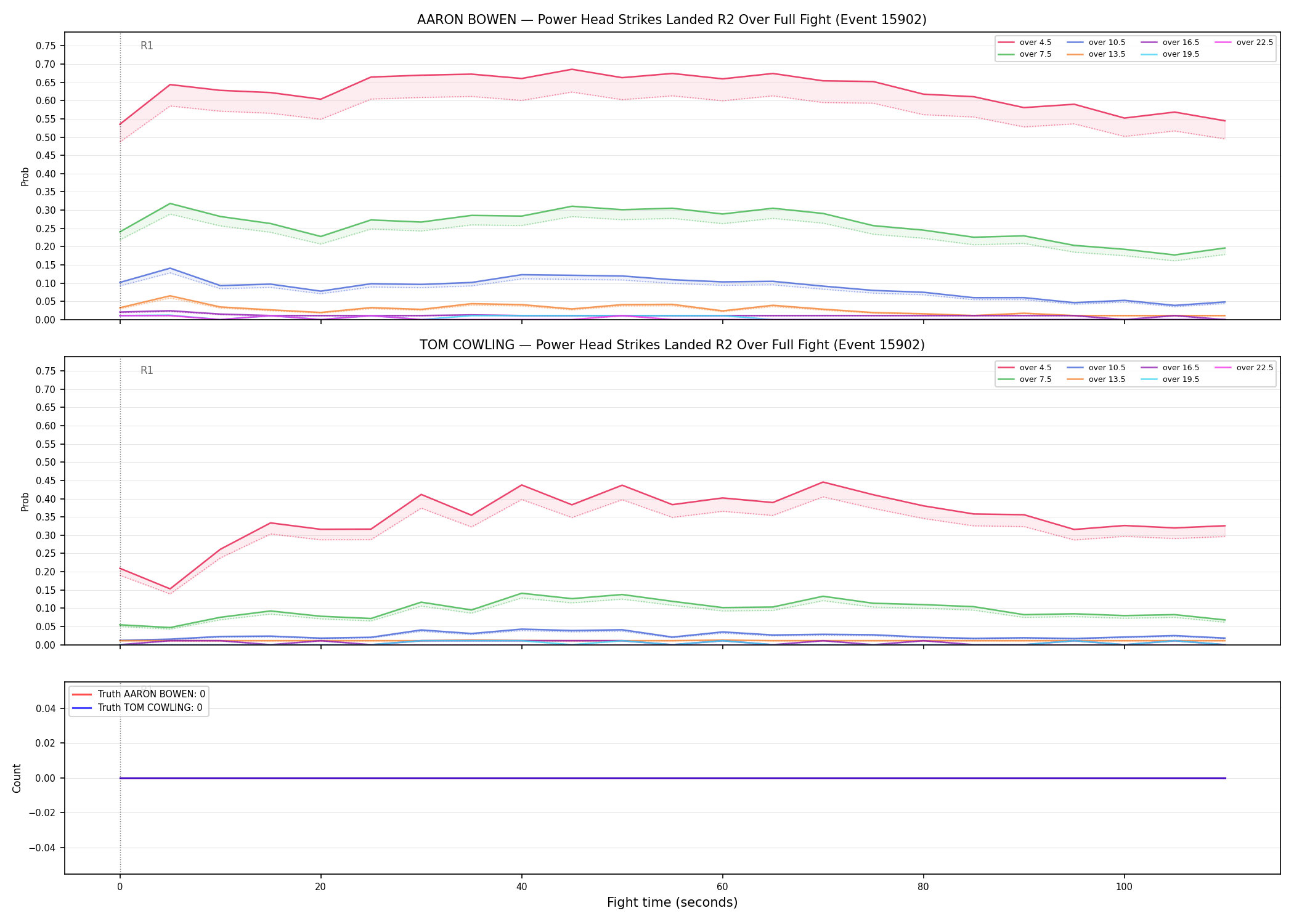
Task: Select 'over 19.5' legend entry in AARON BOWEN chart
Action: point(1170,54)
